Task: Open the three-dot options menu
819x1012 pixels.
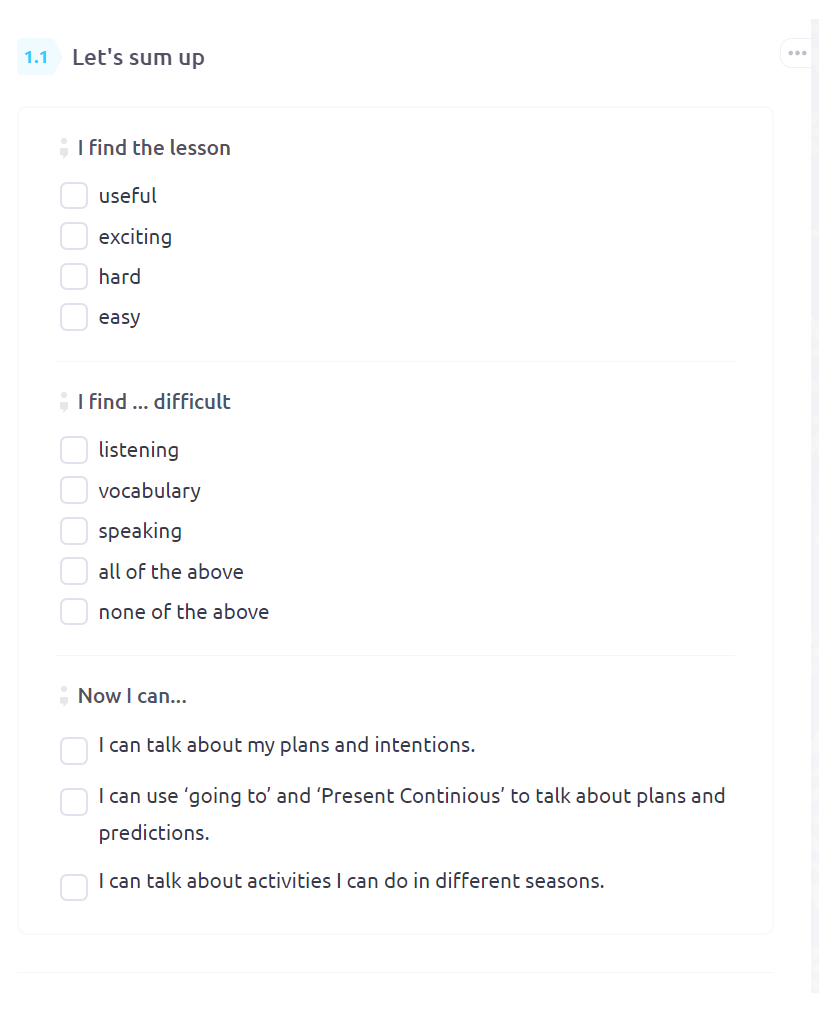Action: pos(797,53)
